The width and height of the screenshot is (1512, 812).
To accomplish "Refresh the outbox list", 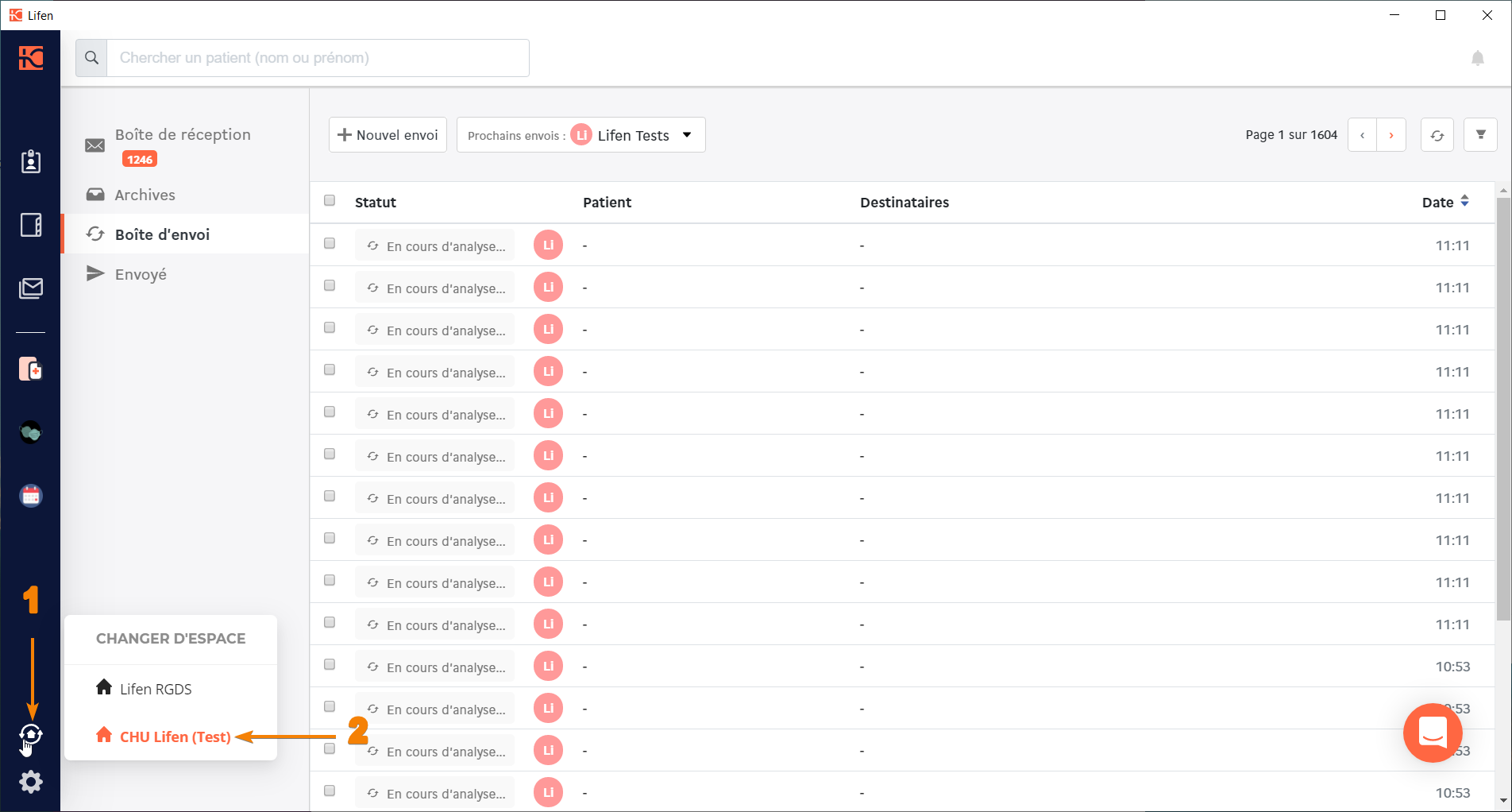I will point(1437,135).
